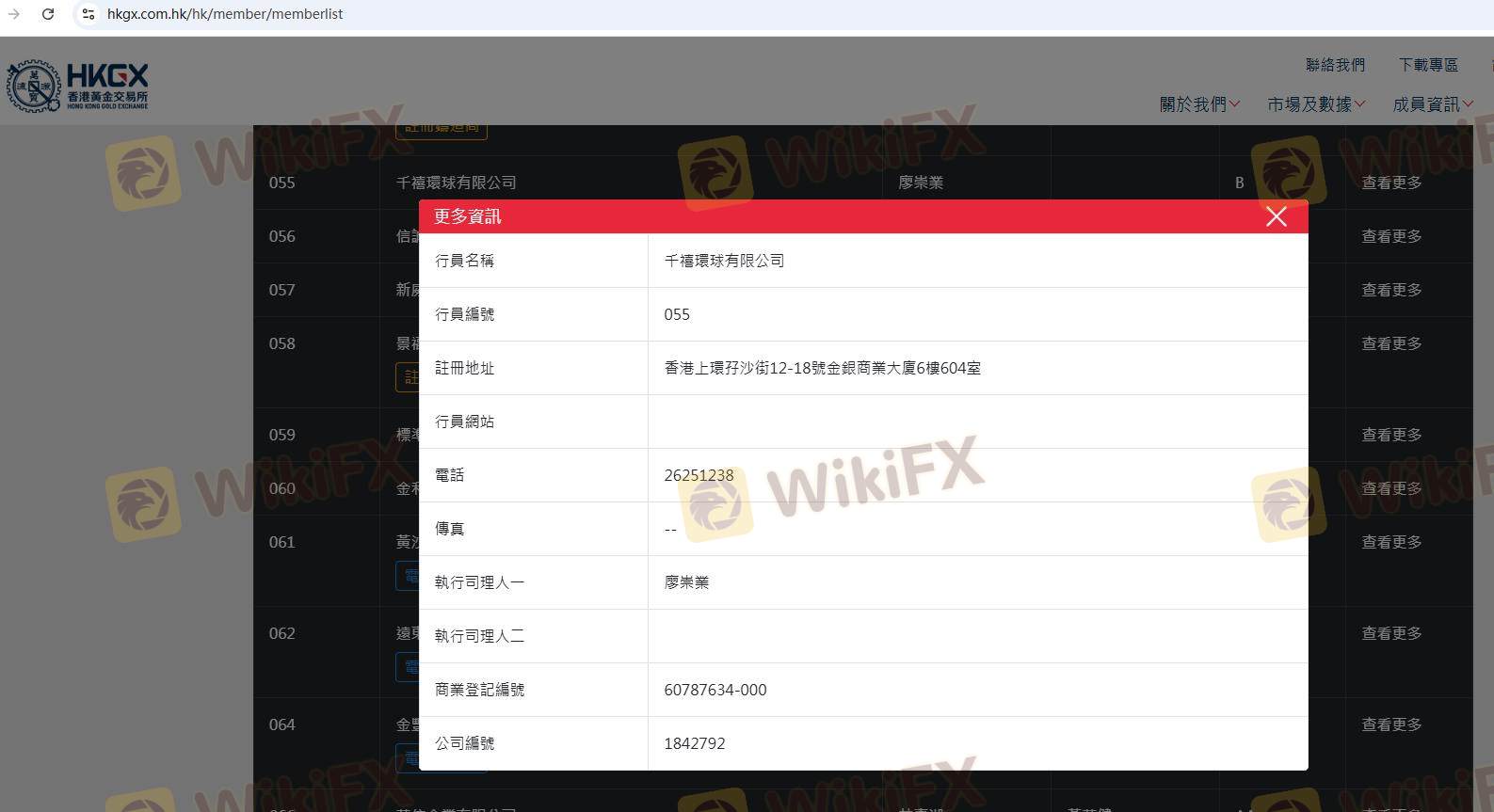Image resolution: width=1494 pixels, height=812 pixels.
Task: Click phone number 26251238 in dialog
Action: pyautogui.click(x=699, y=475)
